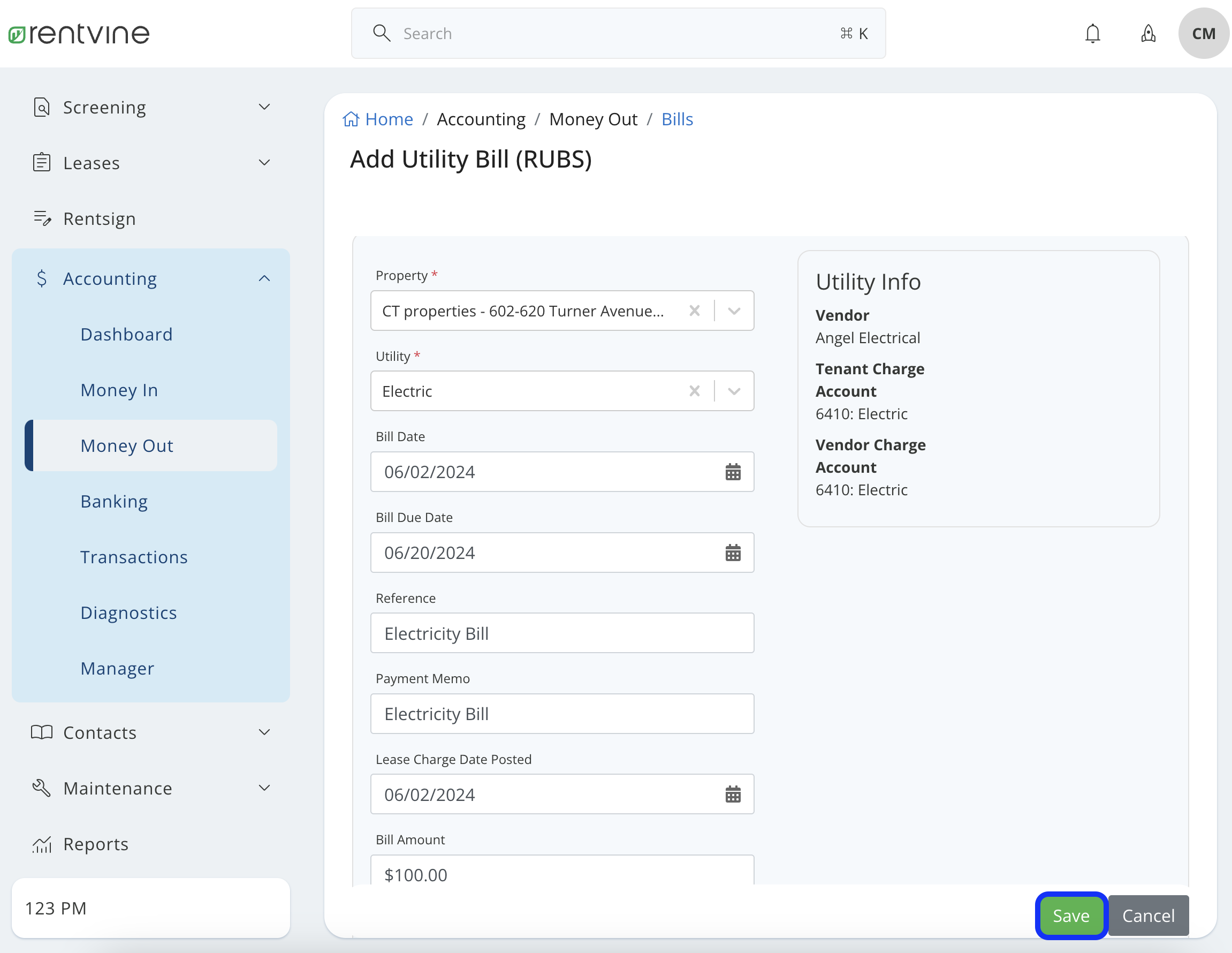Open the Bill Date calendar picker

733,472
